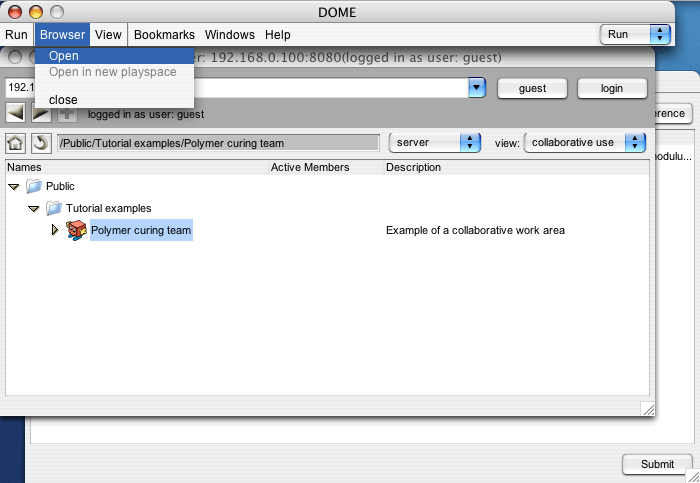This screenshot has height=483, width=700.
Task: Click the Tutorial examples folder icon
Action: (54, 208)
